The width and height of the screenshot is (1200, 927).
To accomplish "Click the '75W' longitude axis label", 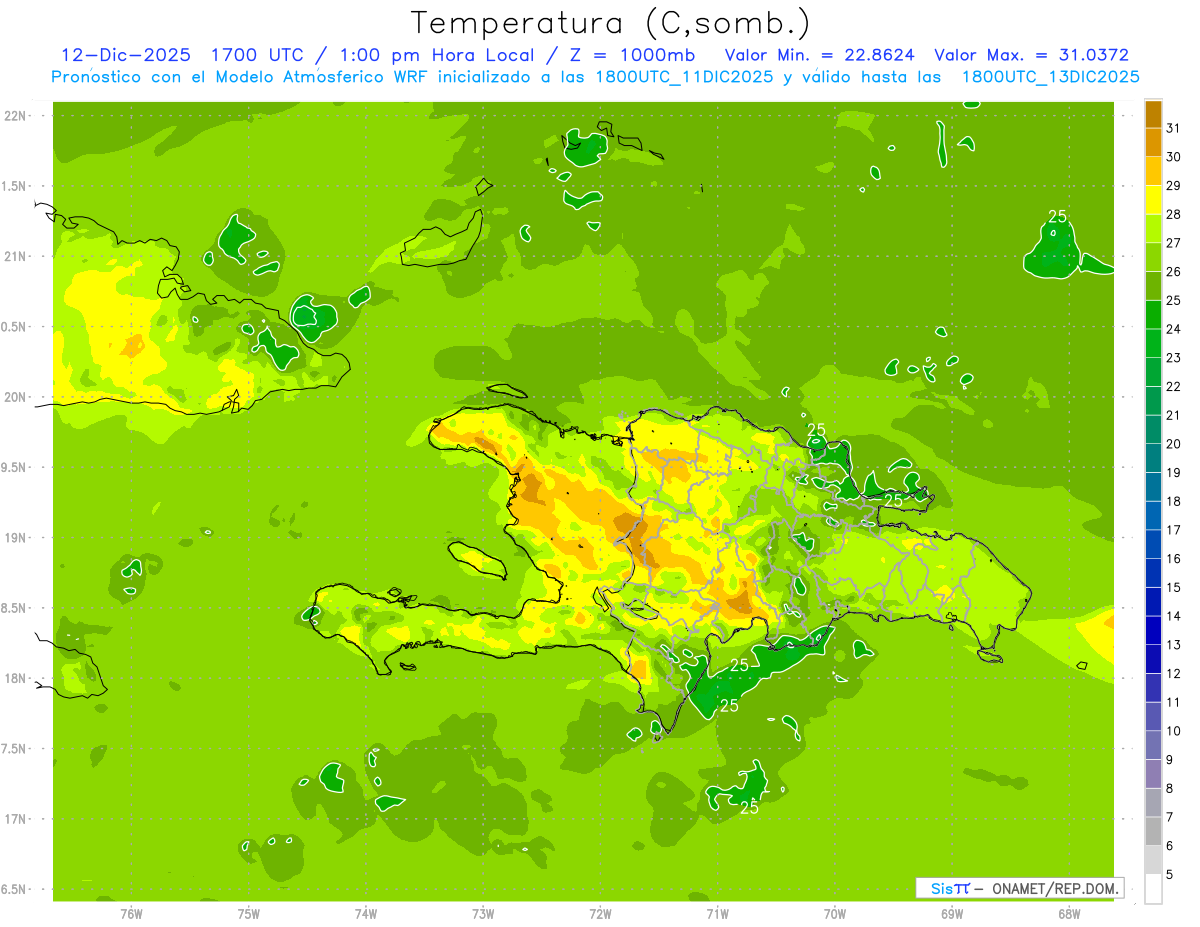I will pos(248,914).
